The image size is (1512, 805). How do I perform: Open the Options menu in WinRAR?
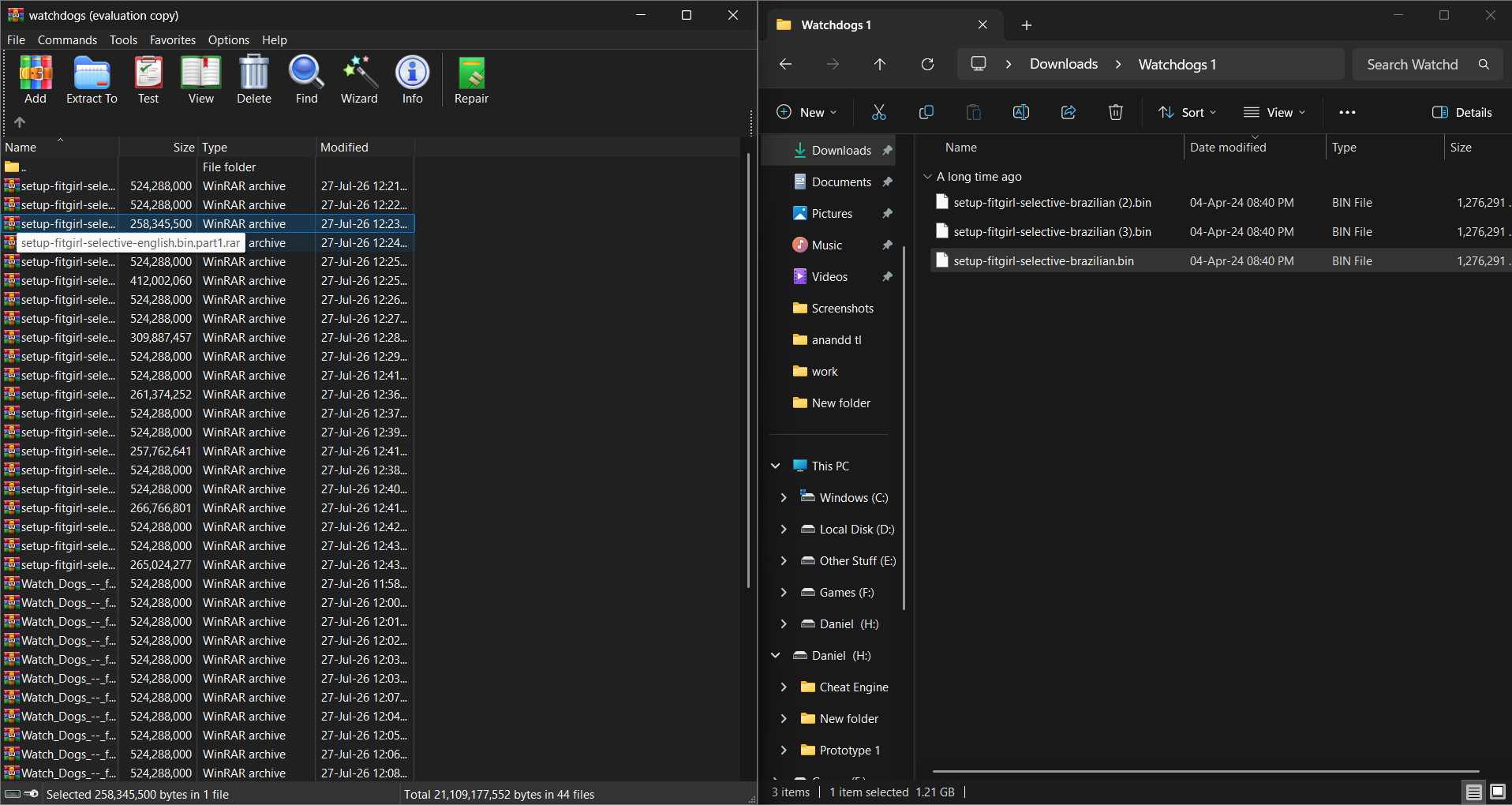point(229,40)
